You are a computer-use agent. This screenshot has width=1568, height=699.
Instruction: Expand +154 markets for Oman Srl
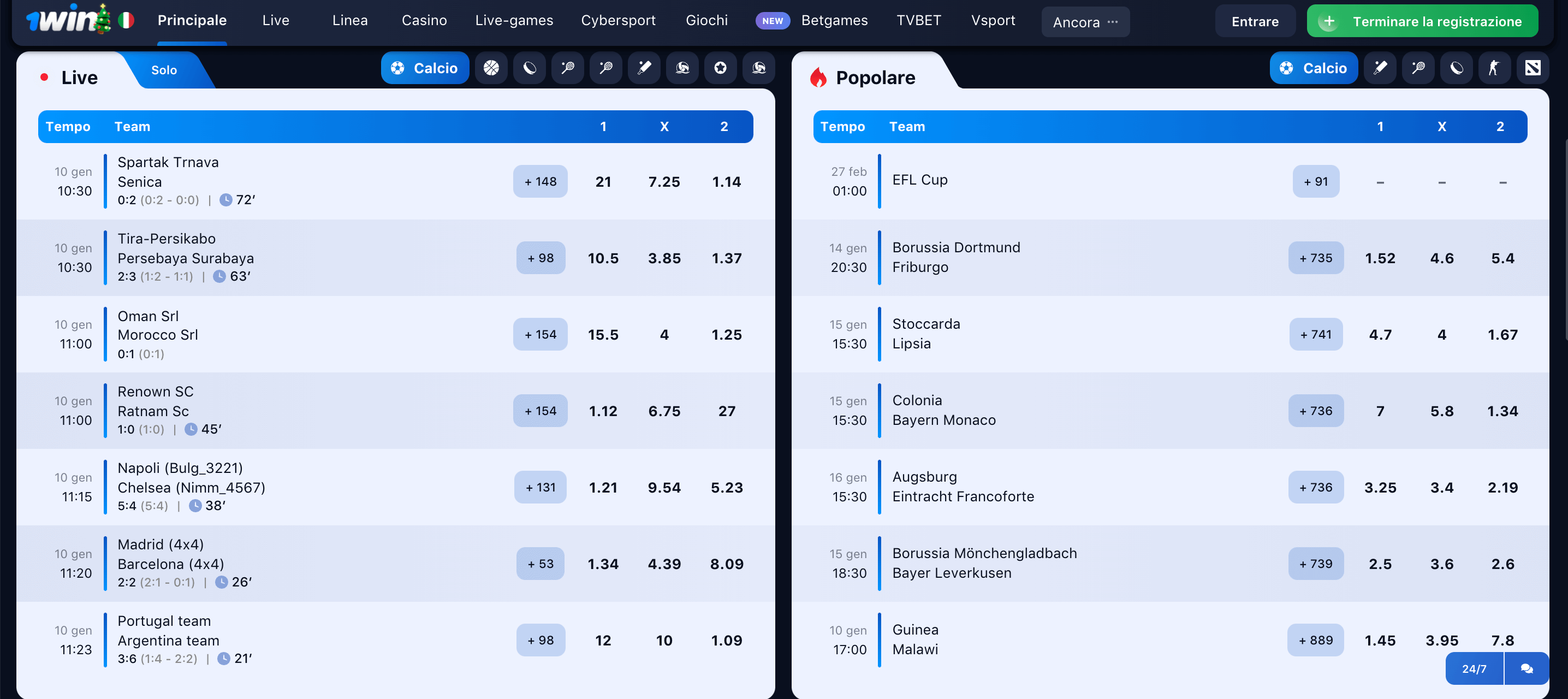point(540,334)
